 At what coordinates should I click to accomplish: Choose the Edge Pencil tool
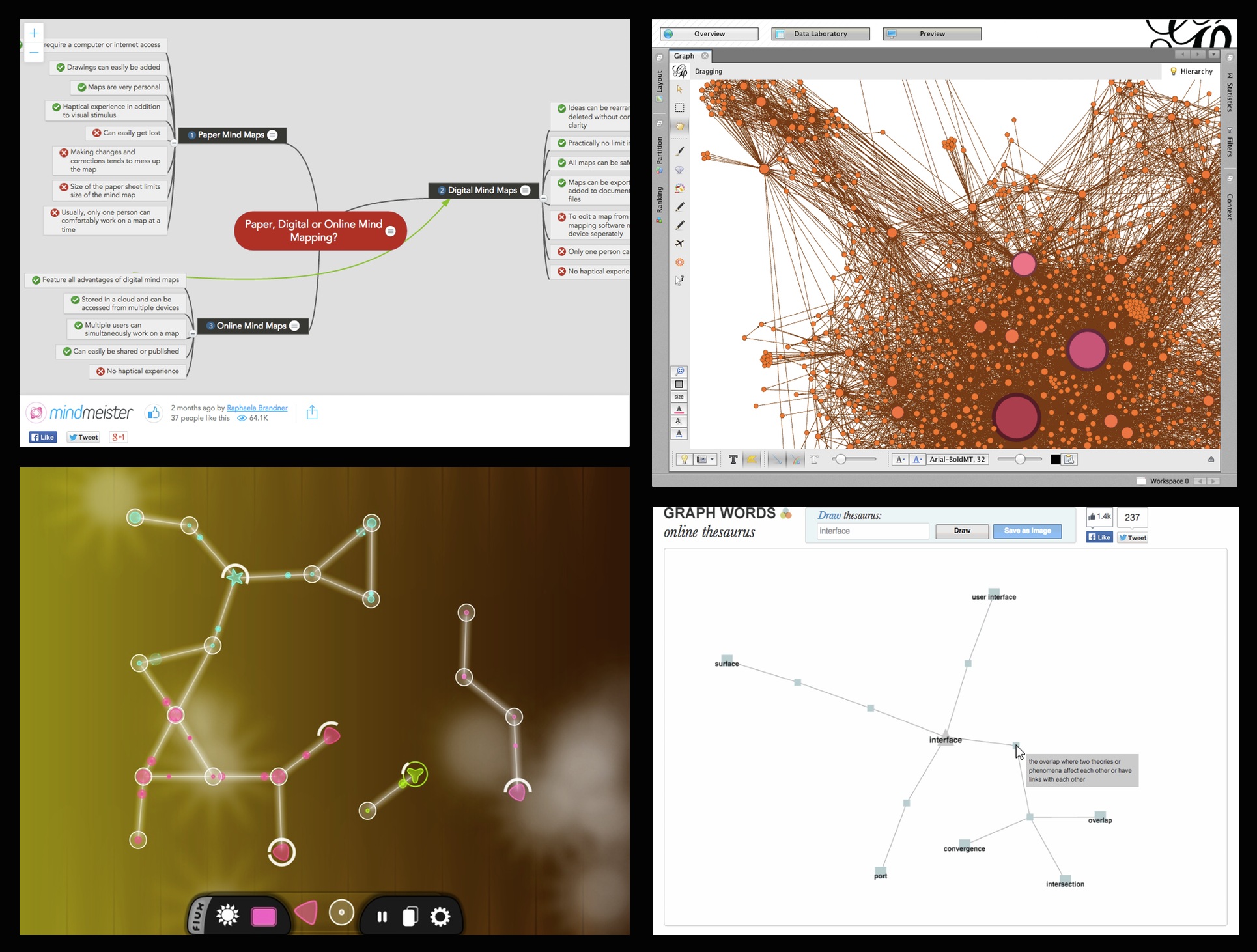pyautogui.click(x=679, y=226)
